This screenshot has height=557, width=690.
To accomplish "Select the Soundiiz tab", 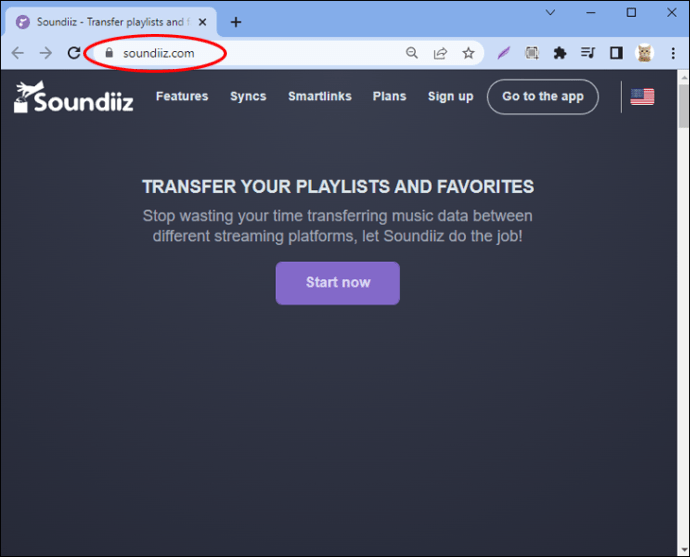I will tap(111, 22).
